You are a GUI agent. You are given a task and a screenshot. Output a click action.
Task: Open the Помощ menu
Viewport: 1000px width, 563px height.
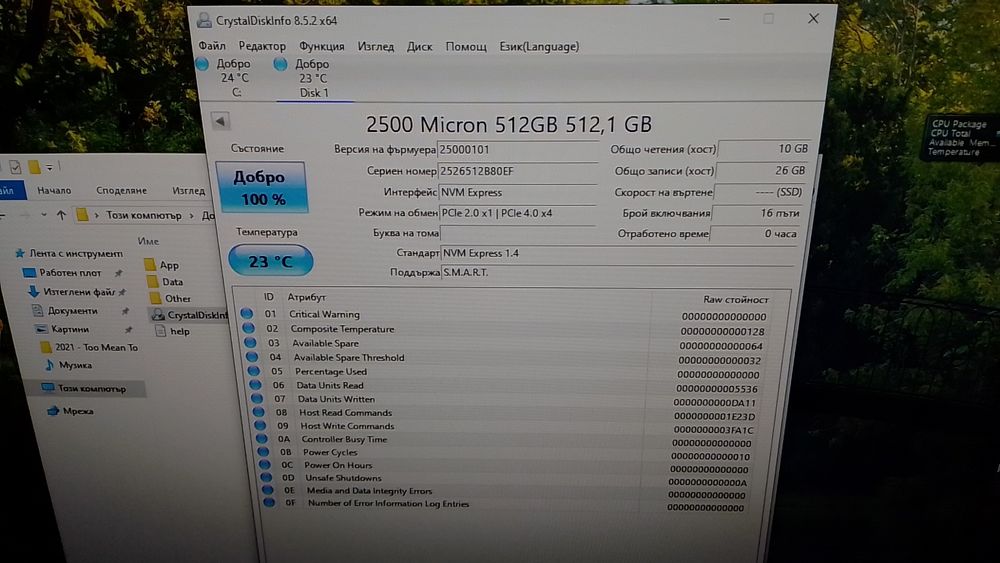tap(466, 47)
